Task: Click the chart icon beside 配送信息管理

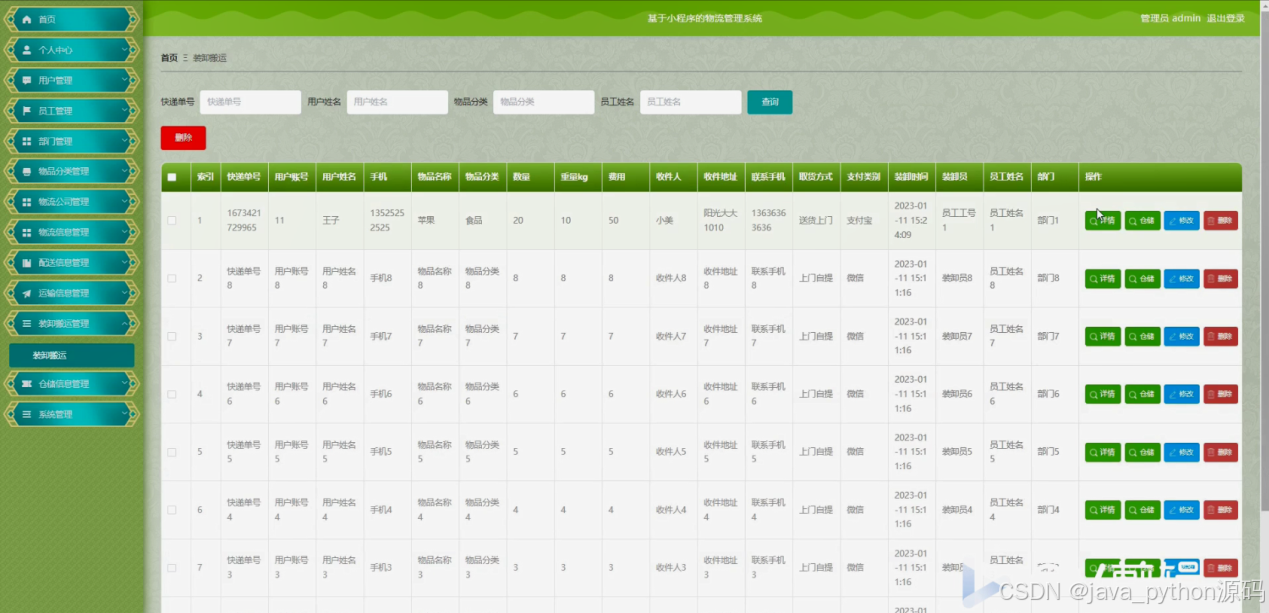Action: (26, 262)
